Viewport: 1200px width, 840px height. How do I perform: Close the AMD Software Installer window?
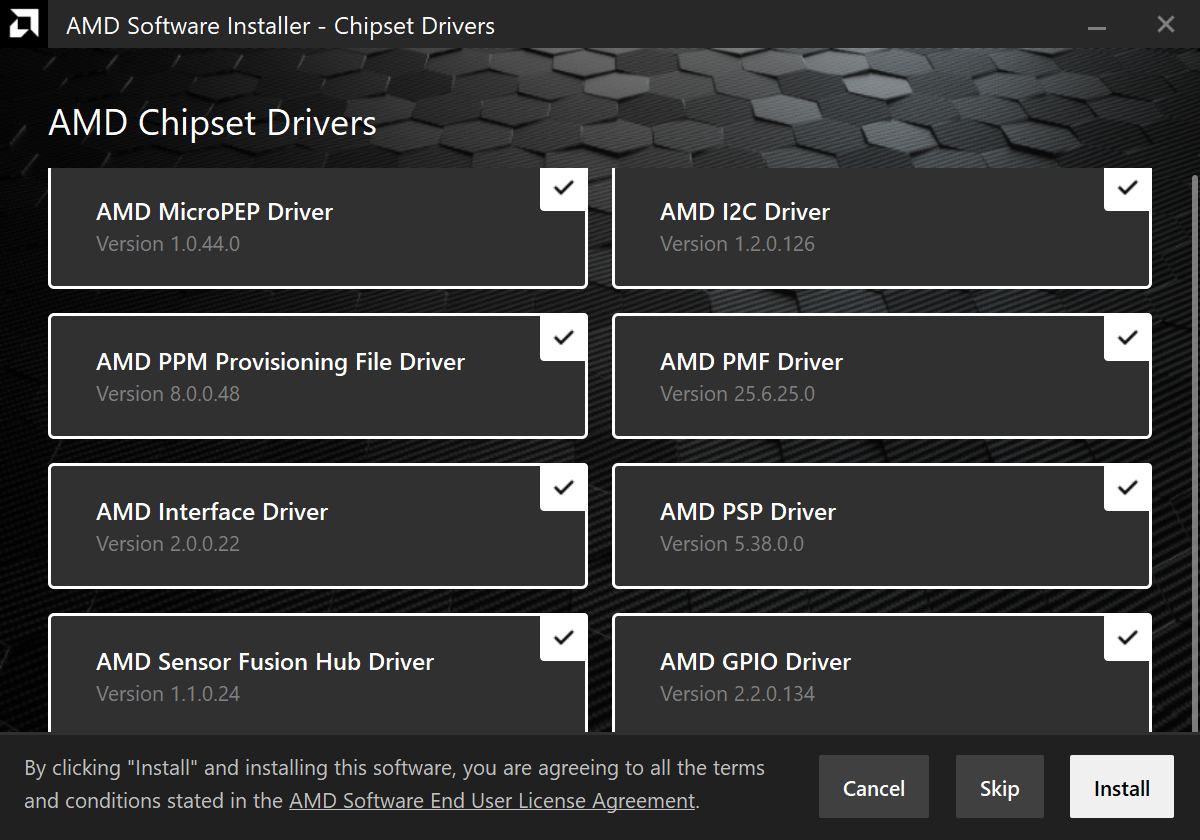coord(1165,24)
